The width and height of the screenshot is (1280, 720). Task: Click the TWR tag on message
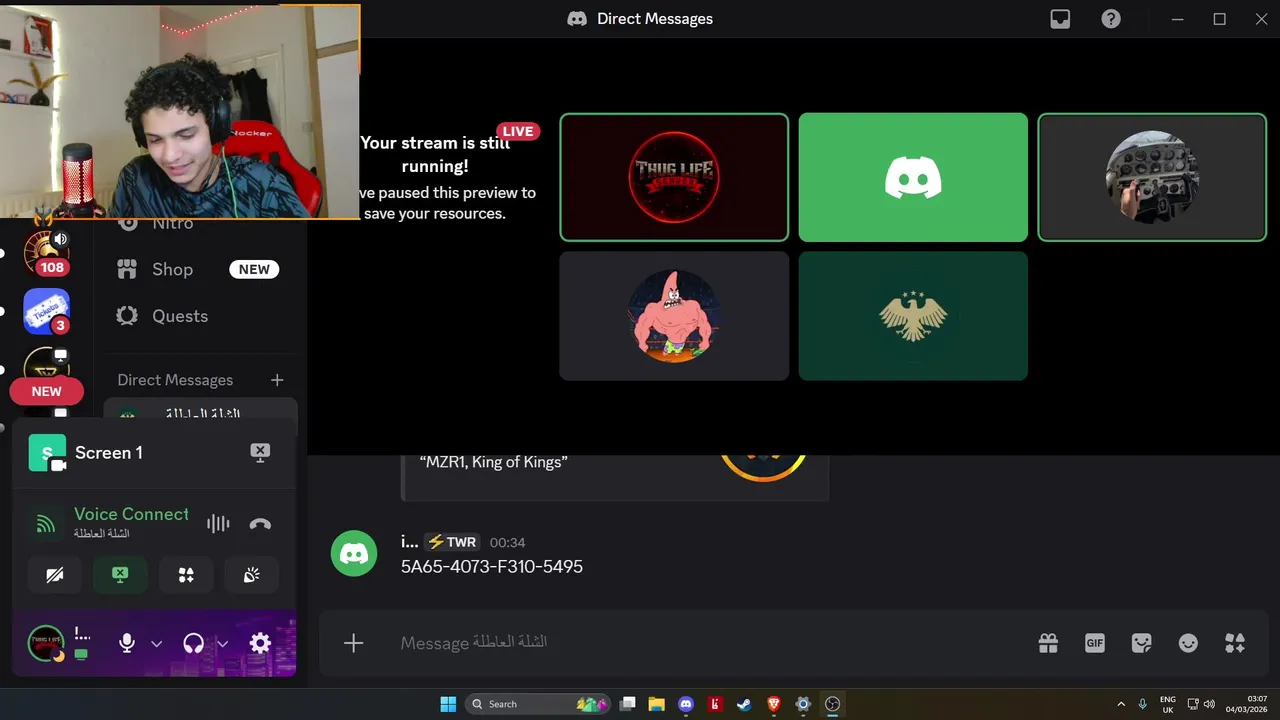point(452,542)
